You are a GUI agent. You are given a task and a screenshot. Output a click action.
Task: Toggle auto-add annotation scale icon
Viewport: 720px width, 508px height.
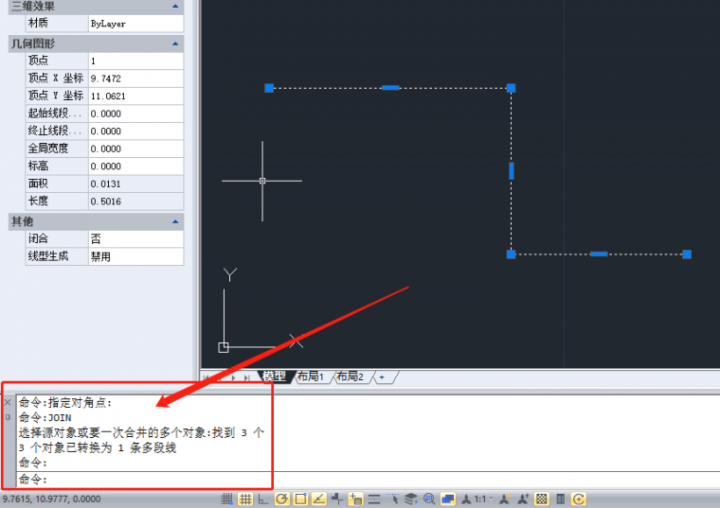(x=523, y=499)
